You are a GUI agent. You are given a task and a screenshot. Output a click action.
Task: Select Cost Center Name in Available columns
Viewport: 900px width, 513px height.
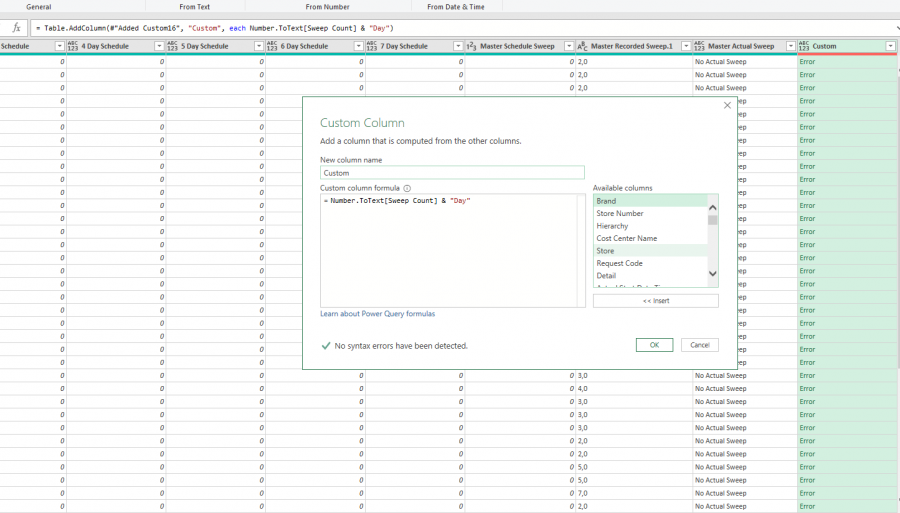pos(650,238)
